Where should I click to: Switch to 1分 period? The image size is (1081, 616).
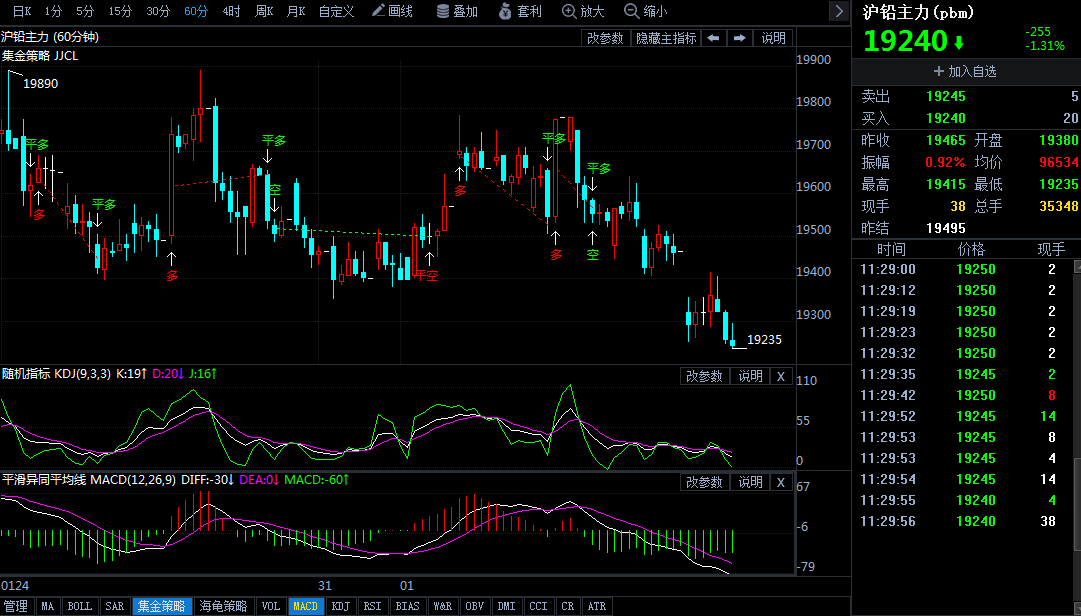[53, 11]
